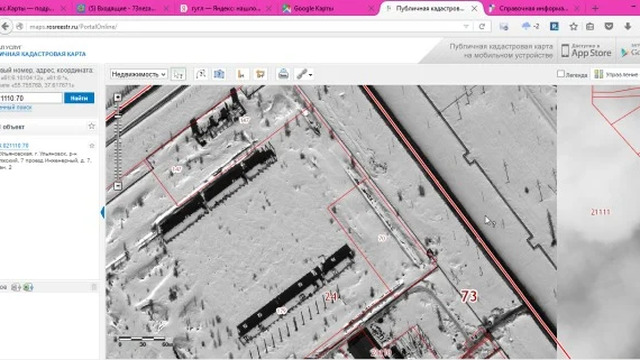The width and height of the screenshot is (640, 360).
Task: Open the Pocket toolbar icon
Action: [609, 27]
